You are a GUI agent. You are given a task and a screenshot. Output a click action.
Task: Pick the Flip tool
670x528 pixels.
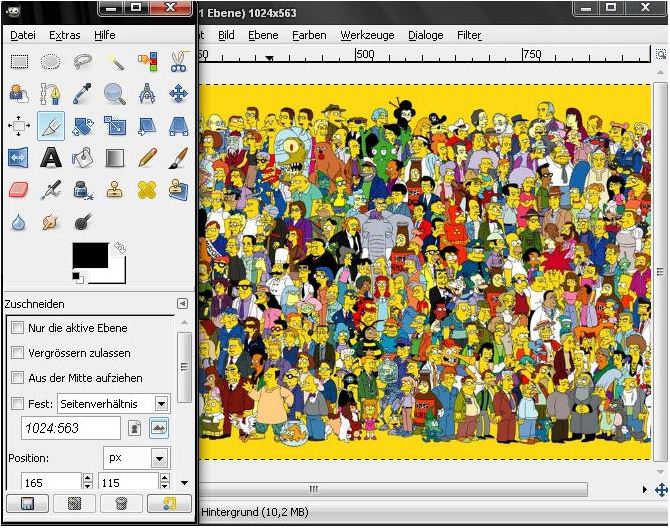coord(18,158)
